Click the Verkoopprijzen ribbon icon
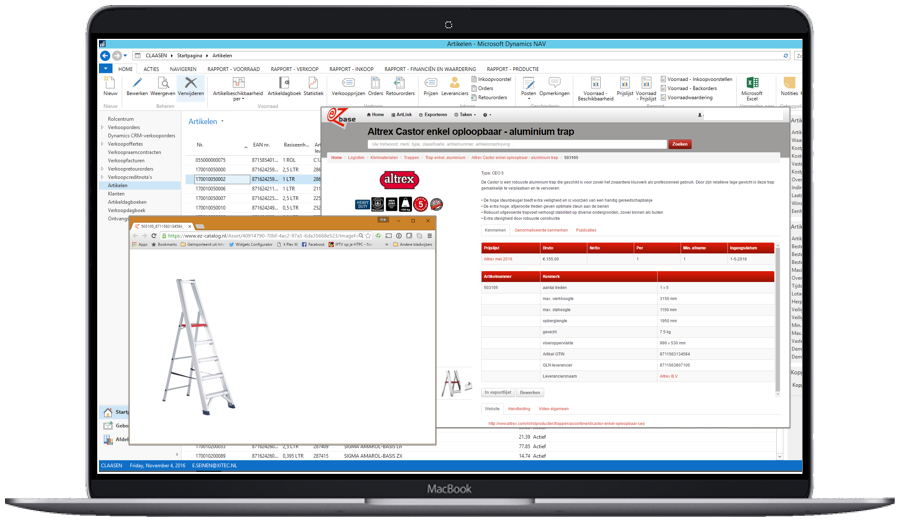The width and height of the screenshot is (899, 521). click(347, 85)
